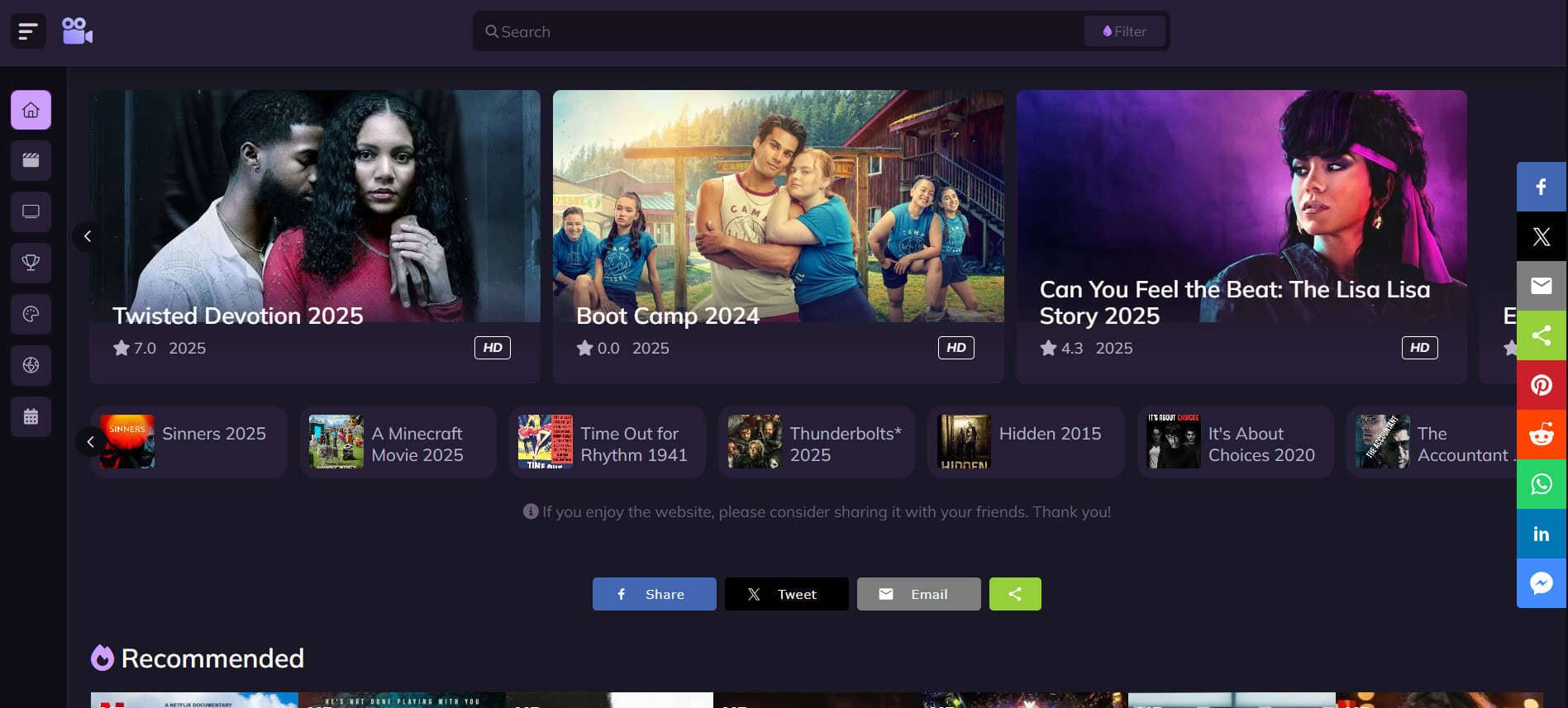The image size is (1568, 708).
Task: Open Time Out for Rhythm poster thumbnail
Action: pos(546,441)
